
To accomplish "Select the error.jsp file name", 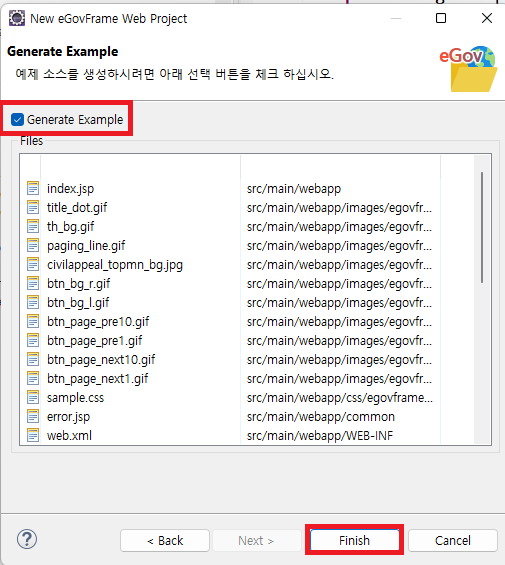I will pyautogui.click(x=68, y=417).
